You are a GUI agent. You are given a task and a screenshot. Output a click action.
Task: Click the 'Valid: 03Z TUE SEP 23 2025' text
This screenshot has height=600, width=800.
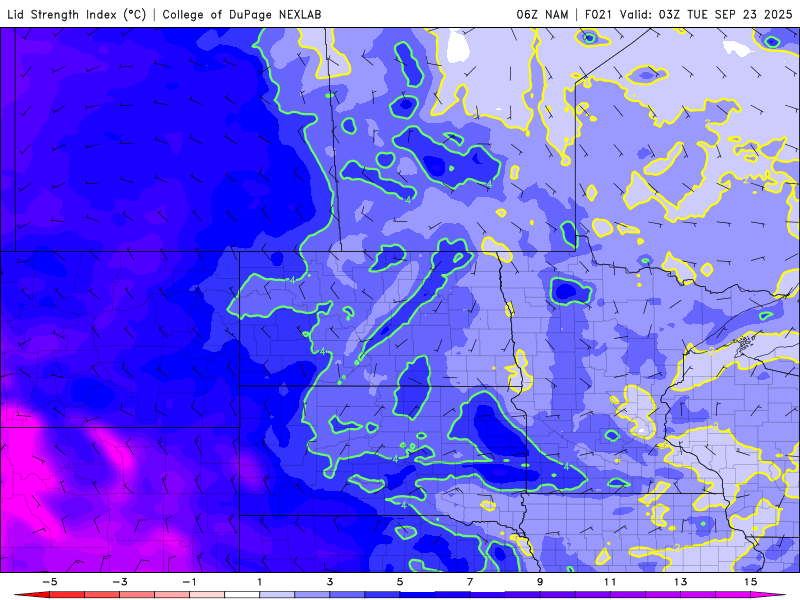tap(706, 14)
